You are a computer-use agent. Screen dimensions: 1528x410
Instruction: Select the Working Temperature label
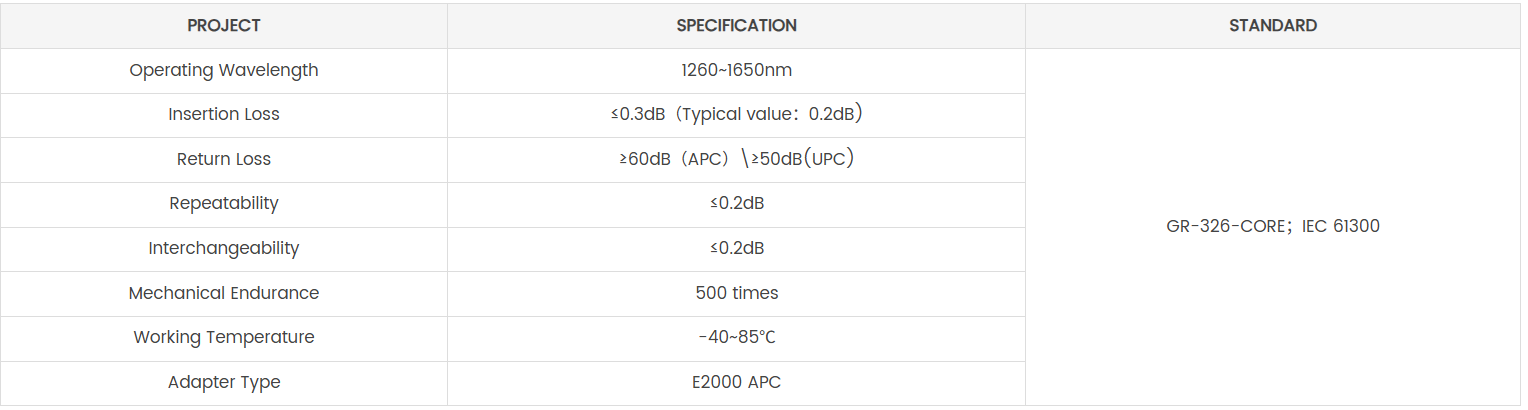coord(224,337)
